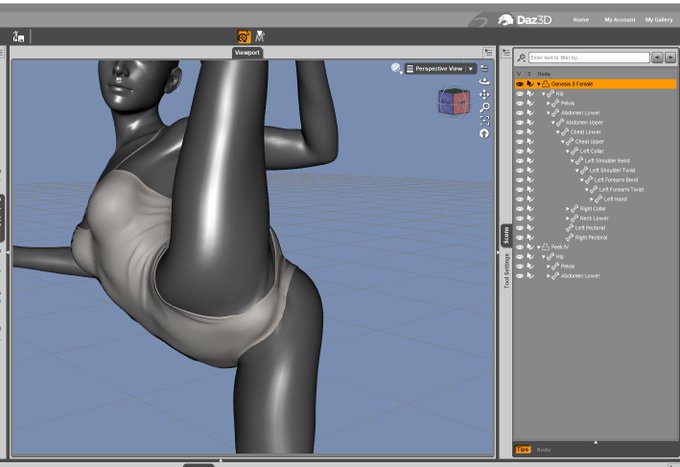
Task: Open the Tips tab at pane bottom
Action: tap(523, 449)
